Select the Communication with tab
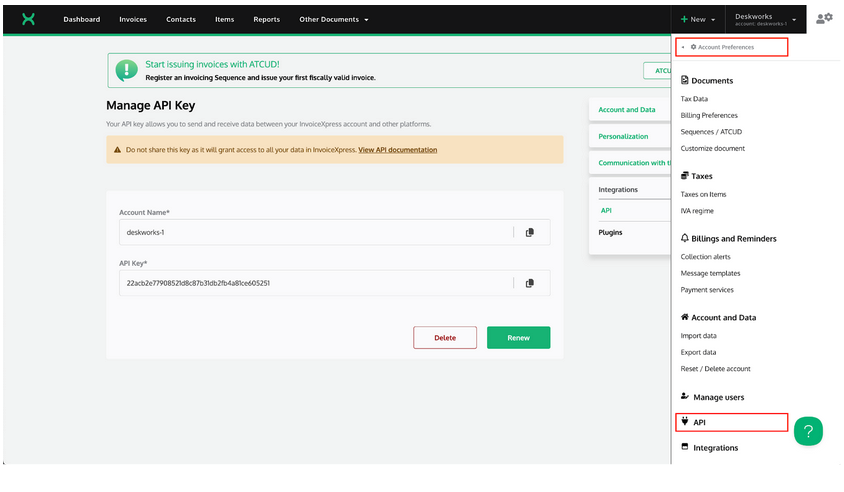This screenshot has height=492, width=844. pyautogui.click(x=630, y=163)
